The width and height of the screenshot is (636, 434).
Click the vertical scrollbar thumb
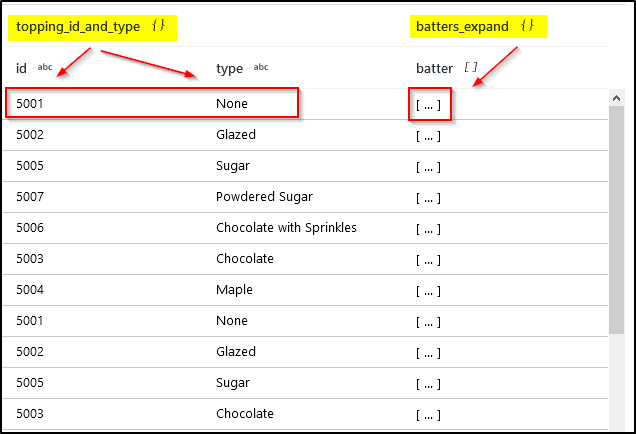pyautogui.click(x=617, y=220)
